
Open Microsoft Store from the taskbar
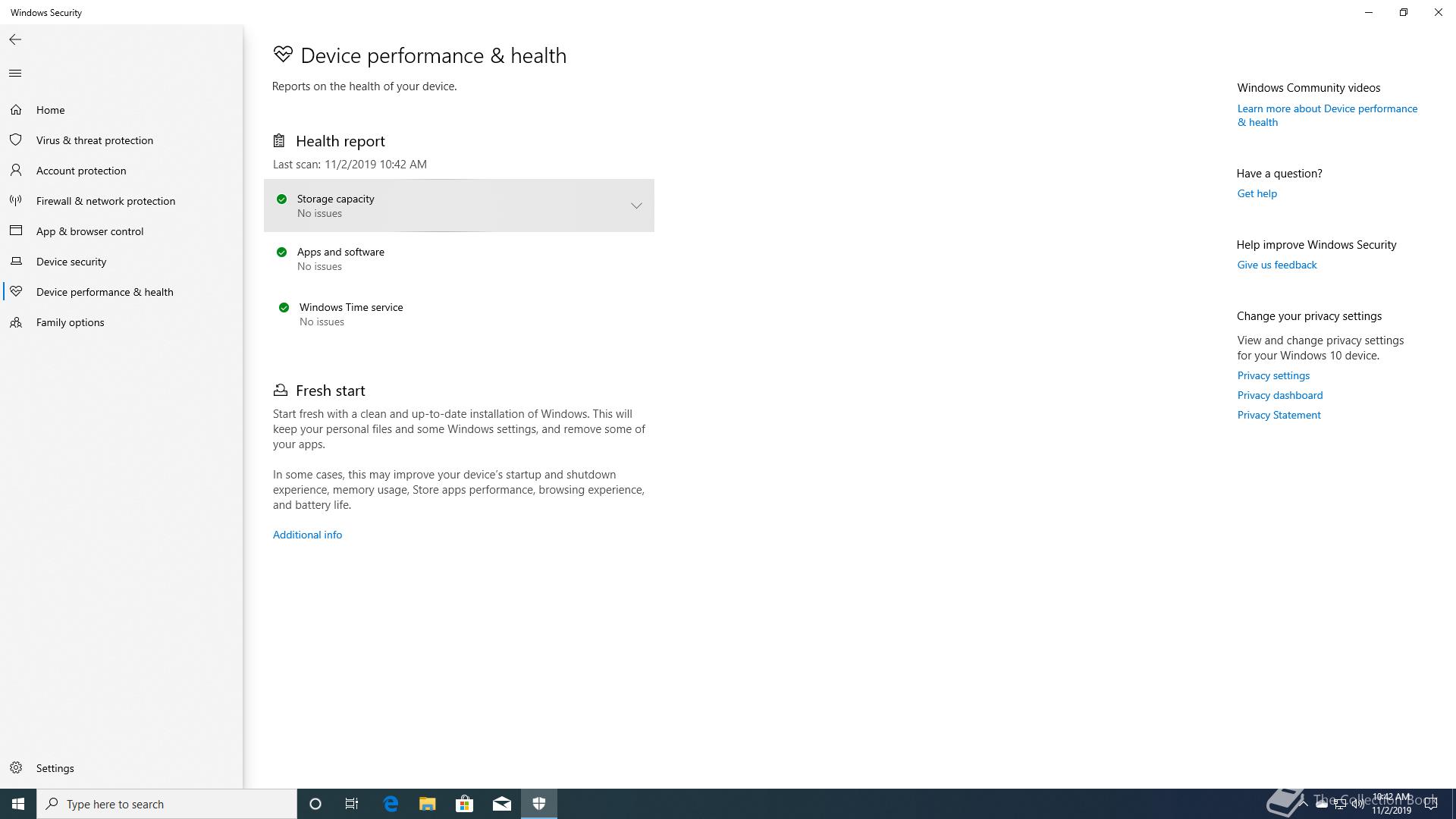(x=464, y=804)
